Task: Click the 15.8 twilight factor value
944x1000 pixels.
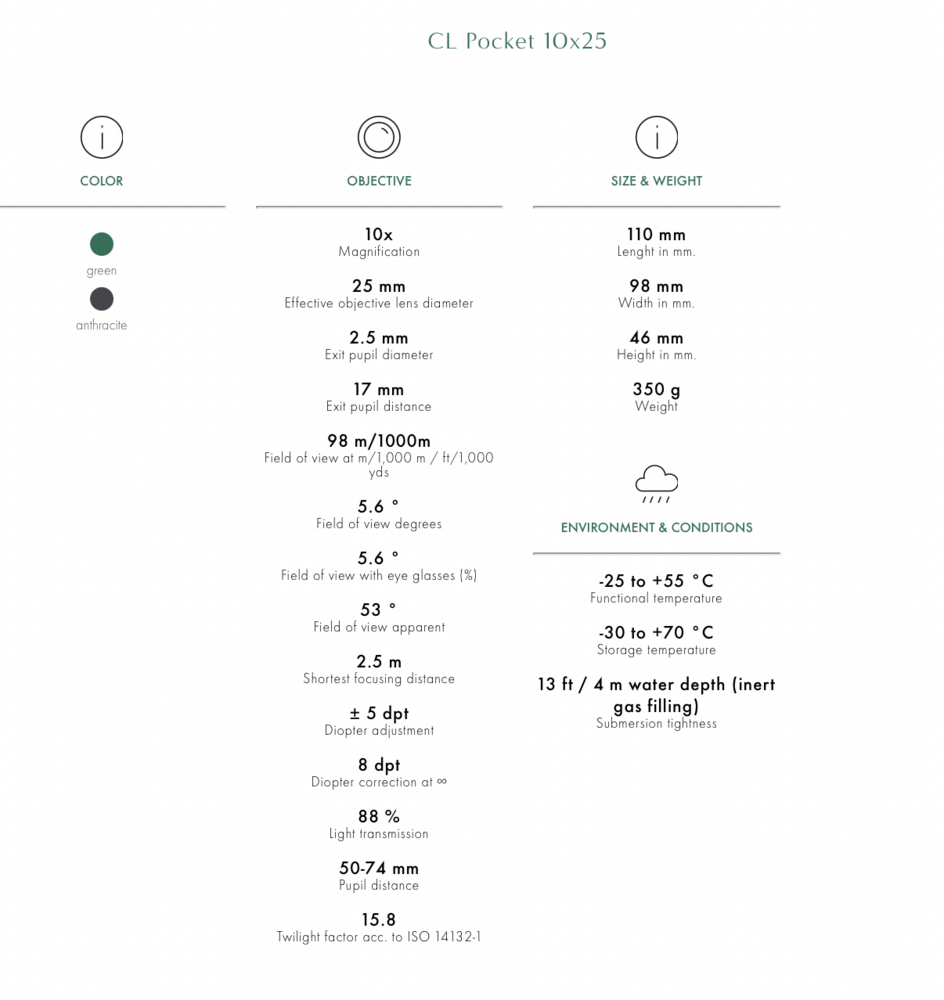Action: [x=379, y=920]
